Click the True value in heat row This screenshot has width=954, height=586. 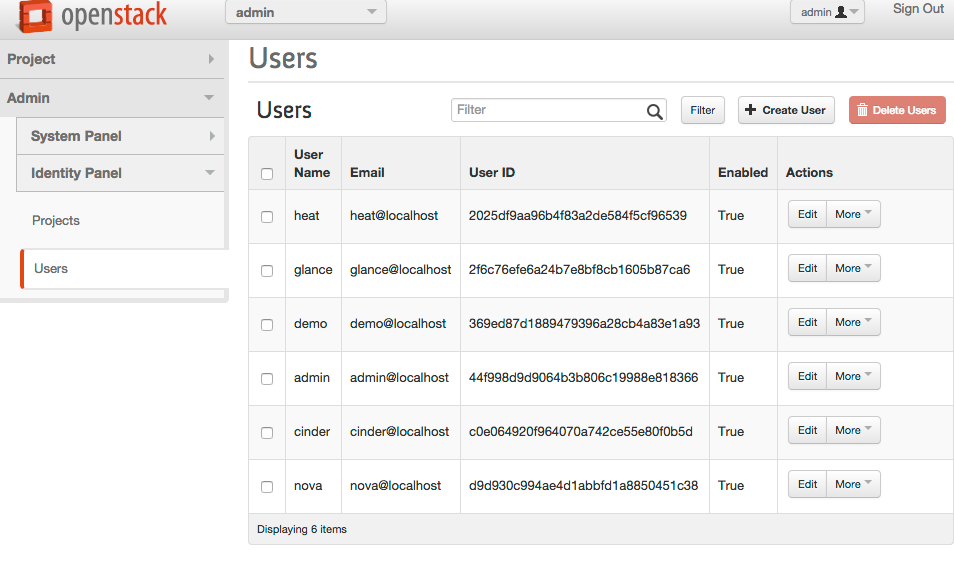[731, 215]
